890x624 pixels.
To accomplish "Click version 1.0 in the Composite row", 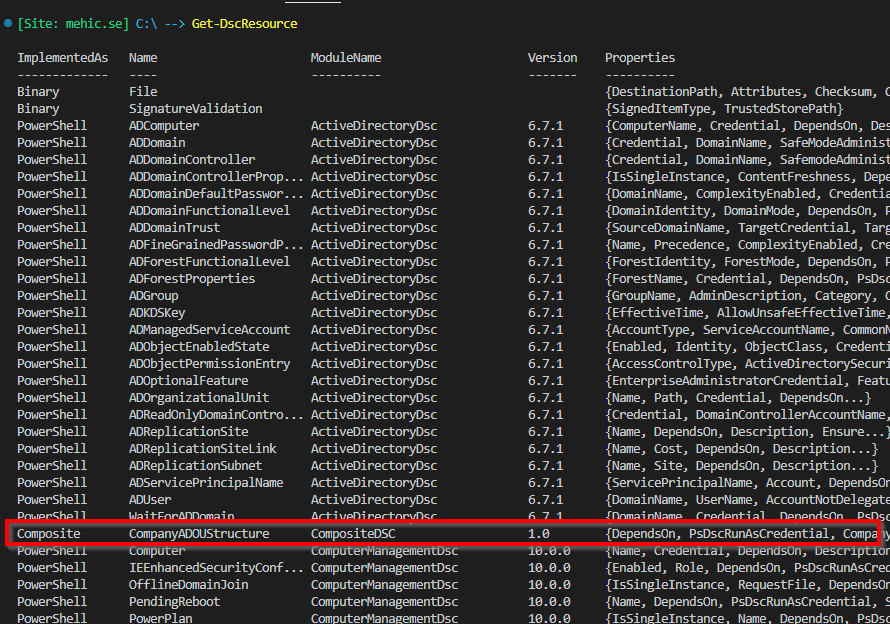I will coord(539,534).
